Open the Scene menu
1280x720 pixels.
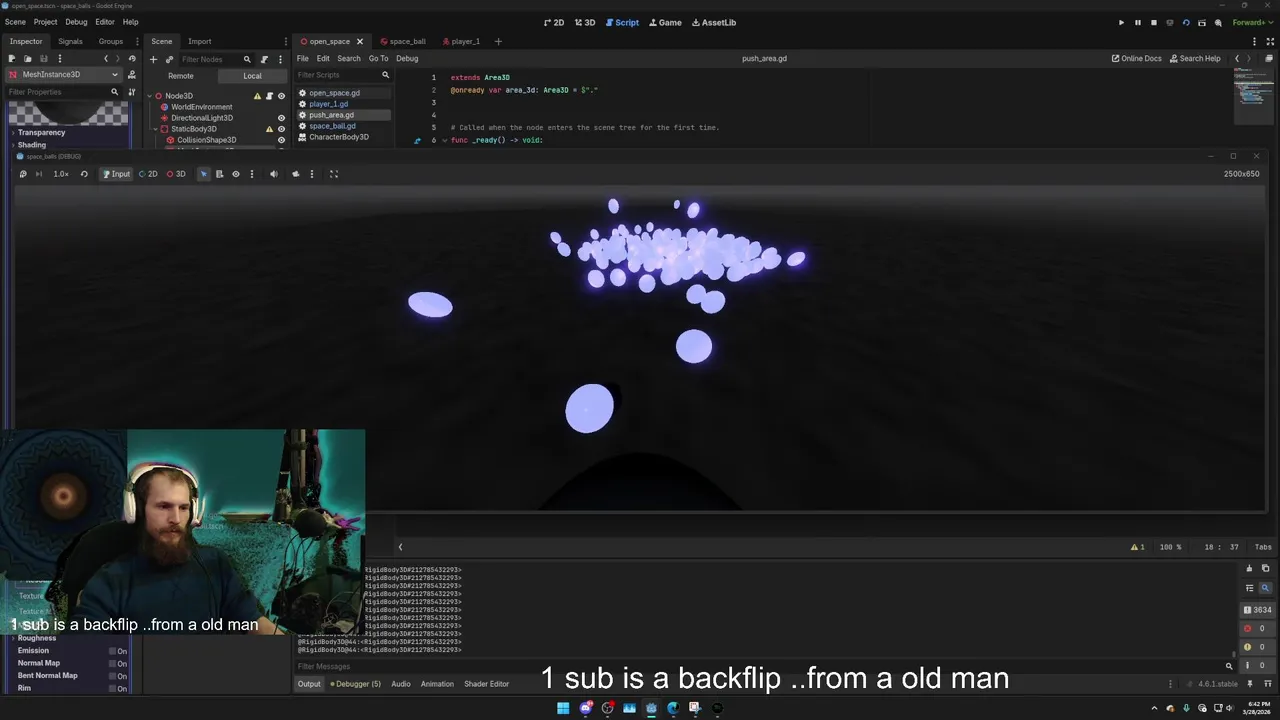[x=15, y=22]
